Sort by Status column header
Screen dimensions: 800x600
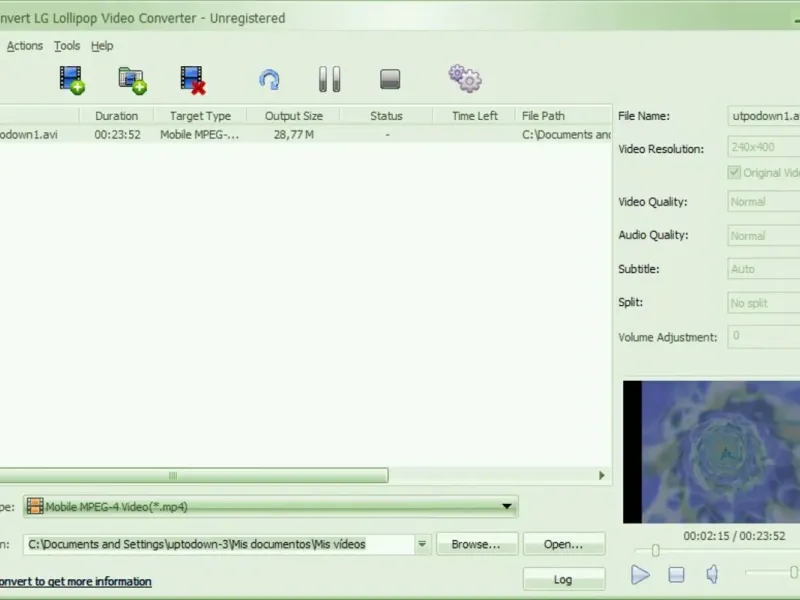click(386, 116)
